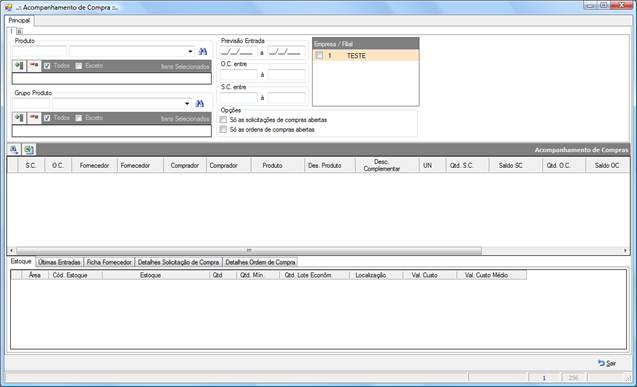Screen dimensions: 637x387
Task: Focus the second S.C. entre field
Action: coord(286,98)
